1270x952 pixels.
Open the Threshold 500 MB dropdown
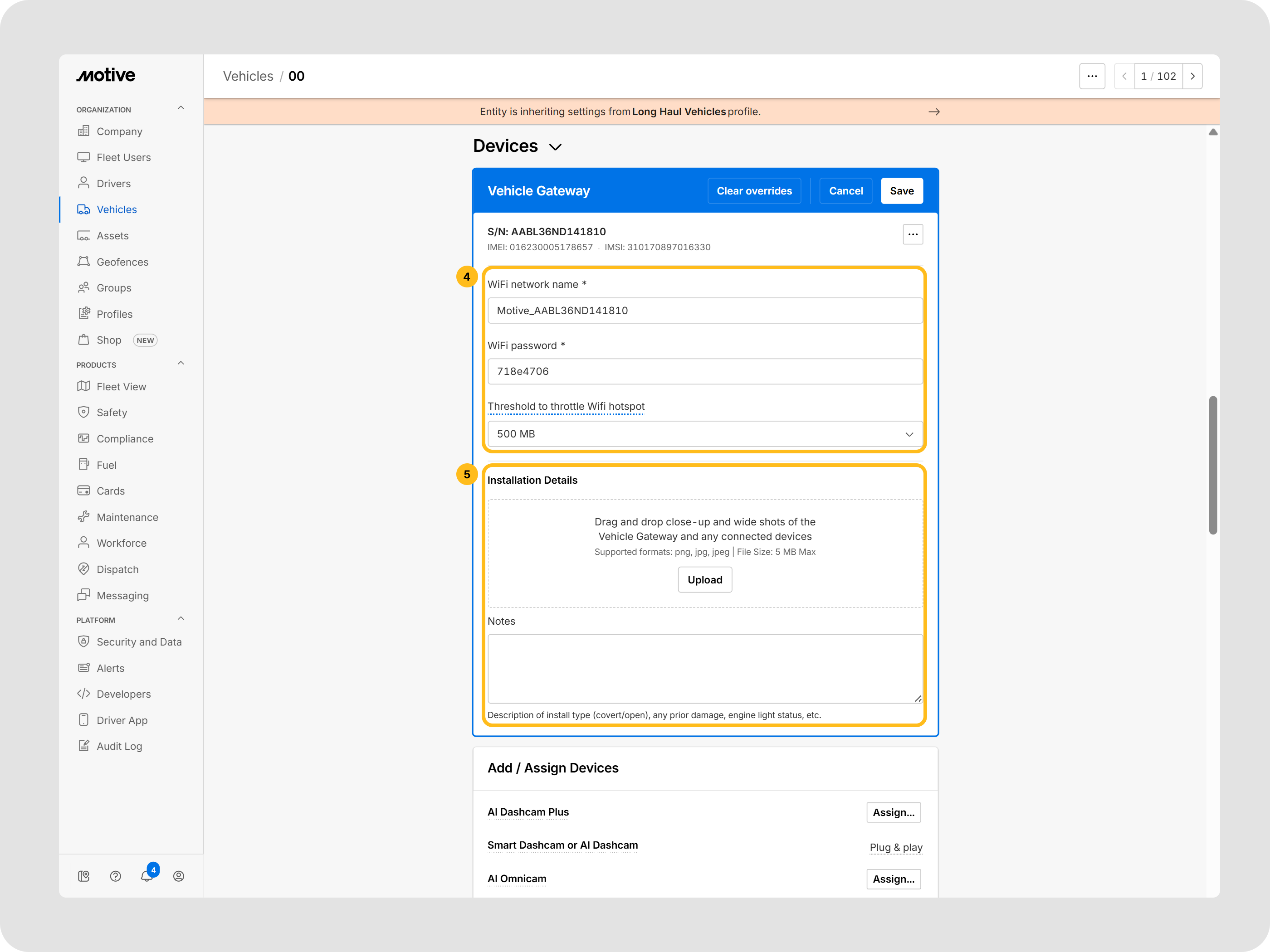pos(704,434)
